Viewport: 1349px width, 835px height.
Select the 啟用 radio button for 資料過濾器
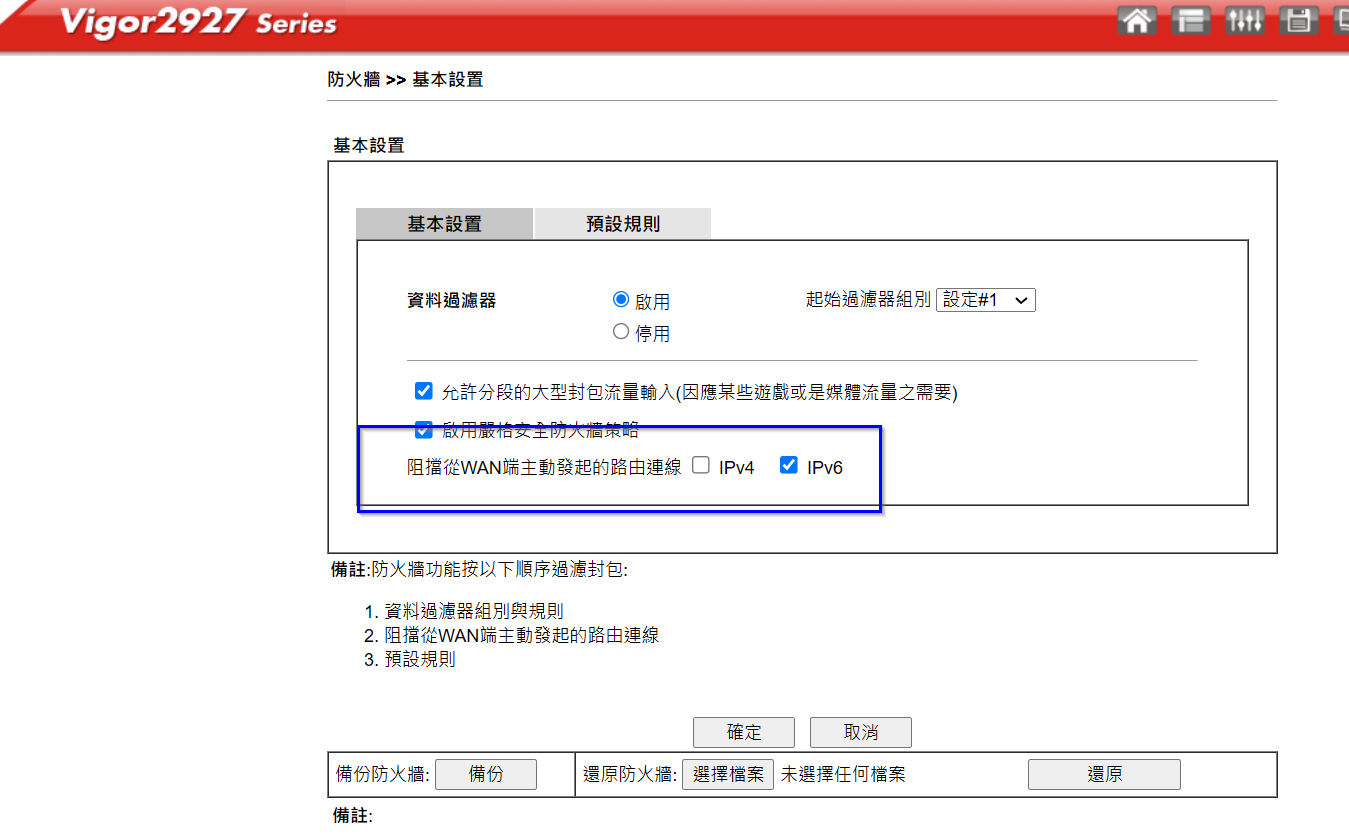pos(621,300)
